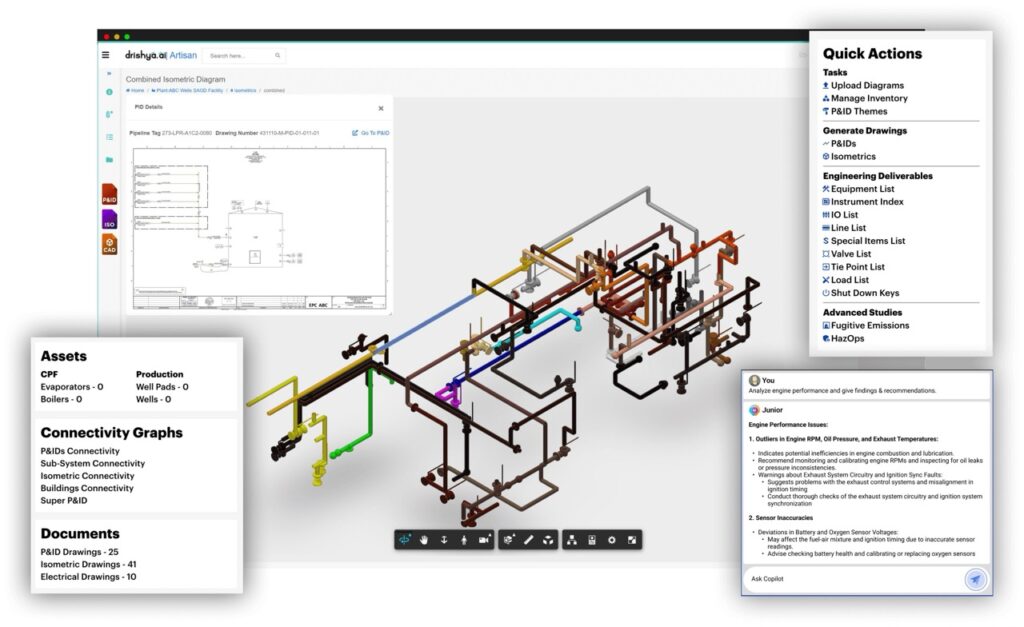Open the Camera interactions tool

484,540
